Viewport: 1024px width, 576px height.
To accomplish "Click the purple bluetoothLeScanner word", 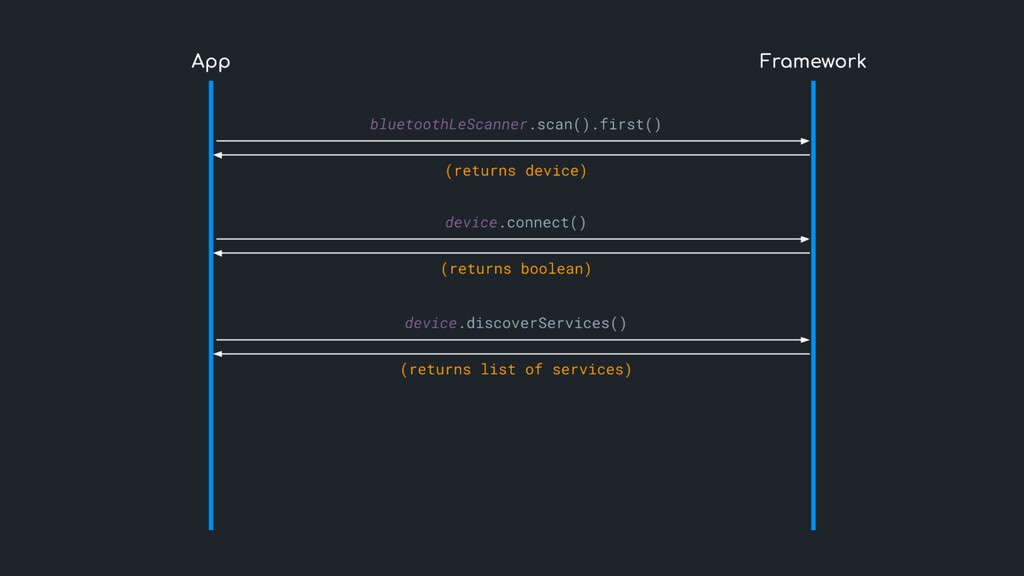I will 448,125.
